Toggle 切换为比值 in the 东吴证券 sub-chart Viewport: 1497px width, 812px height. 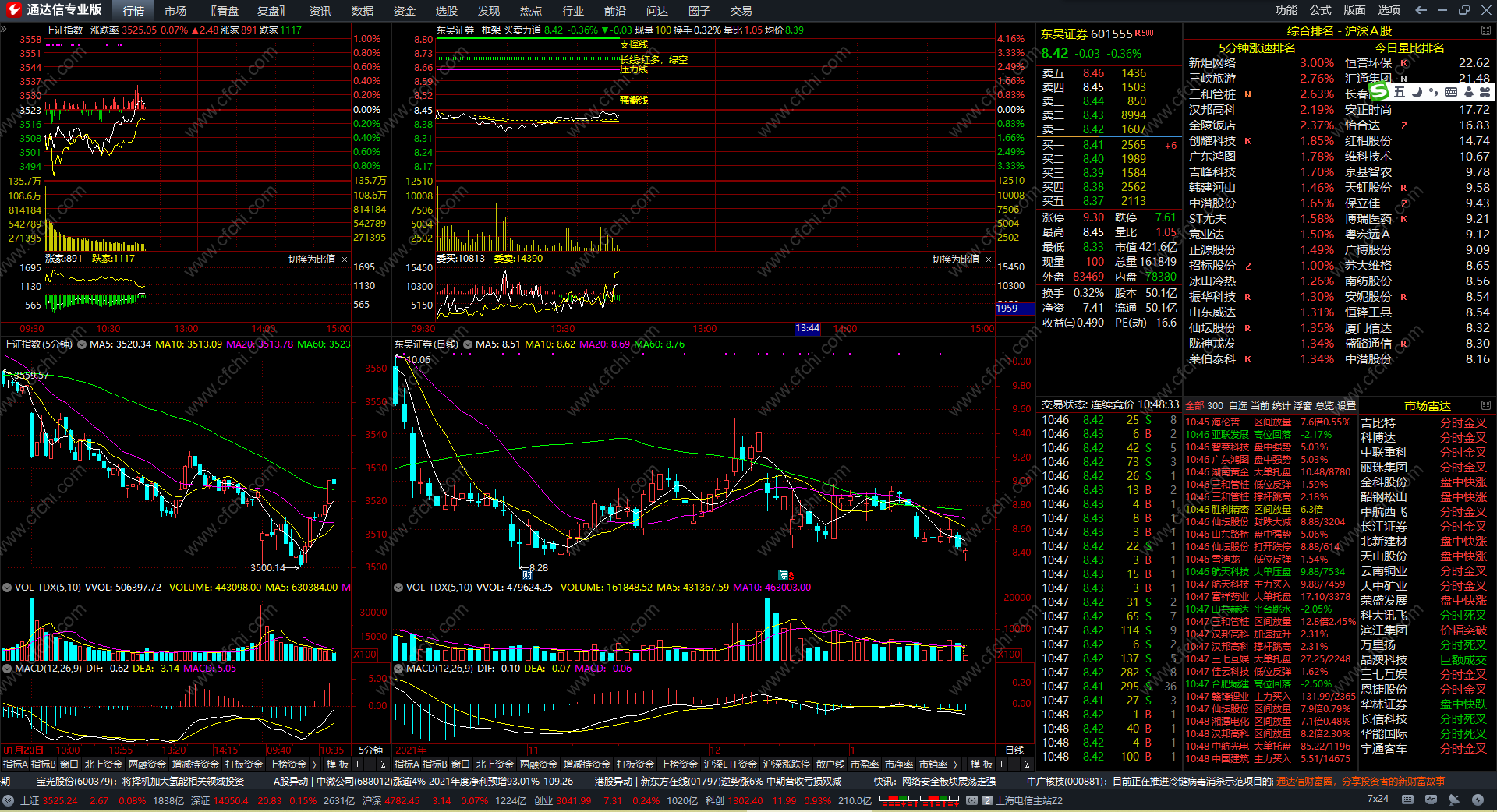[956, 259]
